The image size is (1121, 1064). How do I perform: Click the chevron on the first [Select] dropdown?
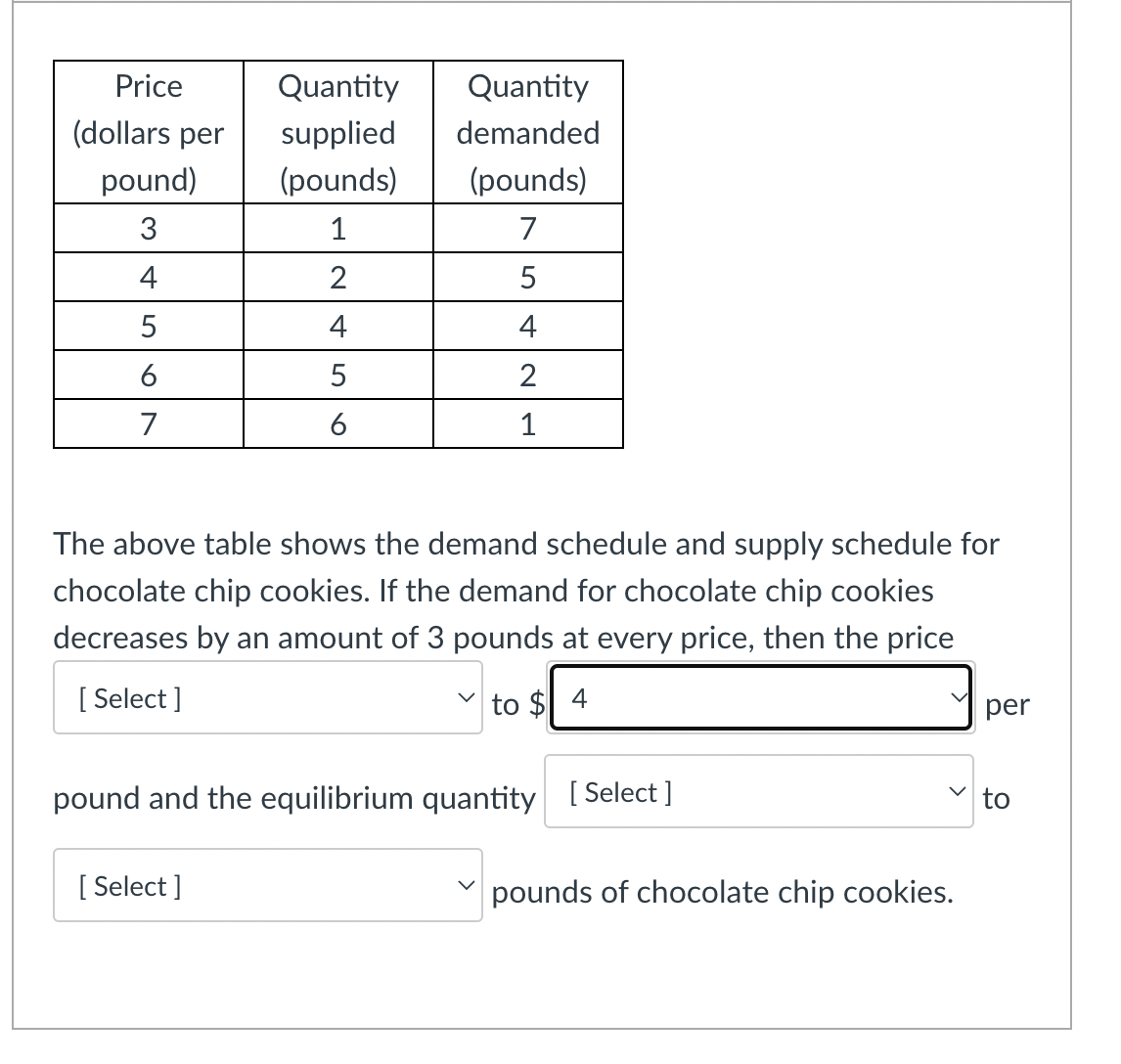[467, 697]
